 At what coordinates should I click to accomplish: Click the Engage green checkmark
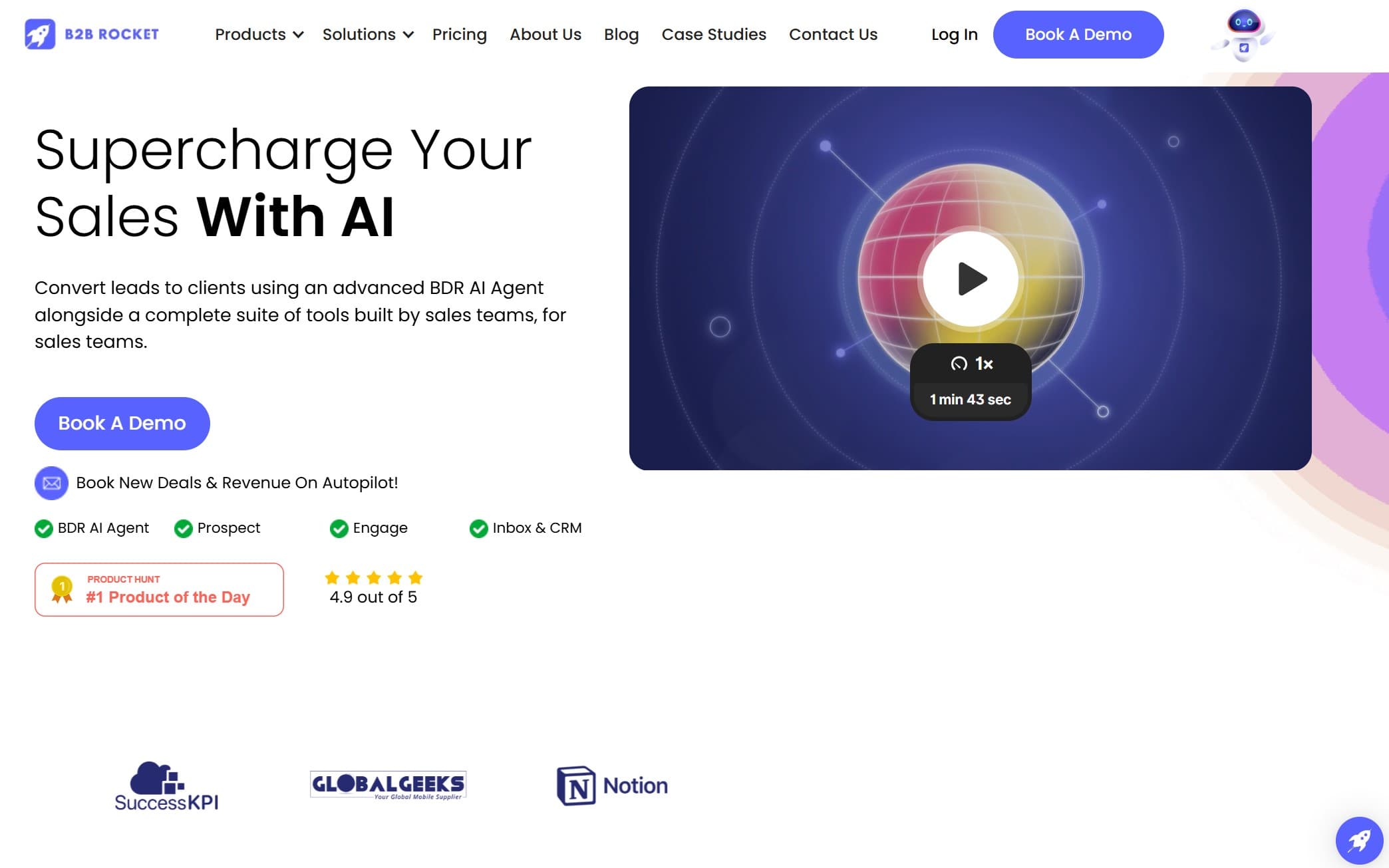[339, 529]
